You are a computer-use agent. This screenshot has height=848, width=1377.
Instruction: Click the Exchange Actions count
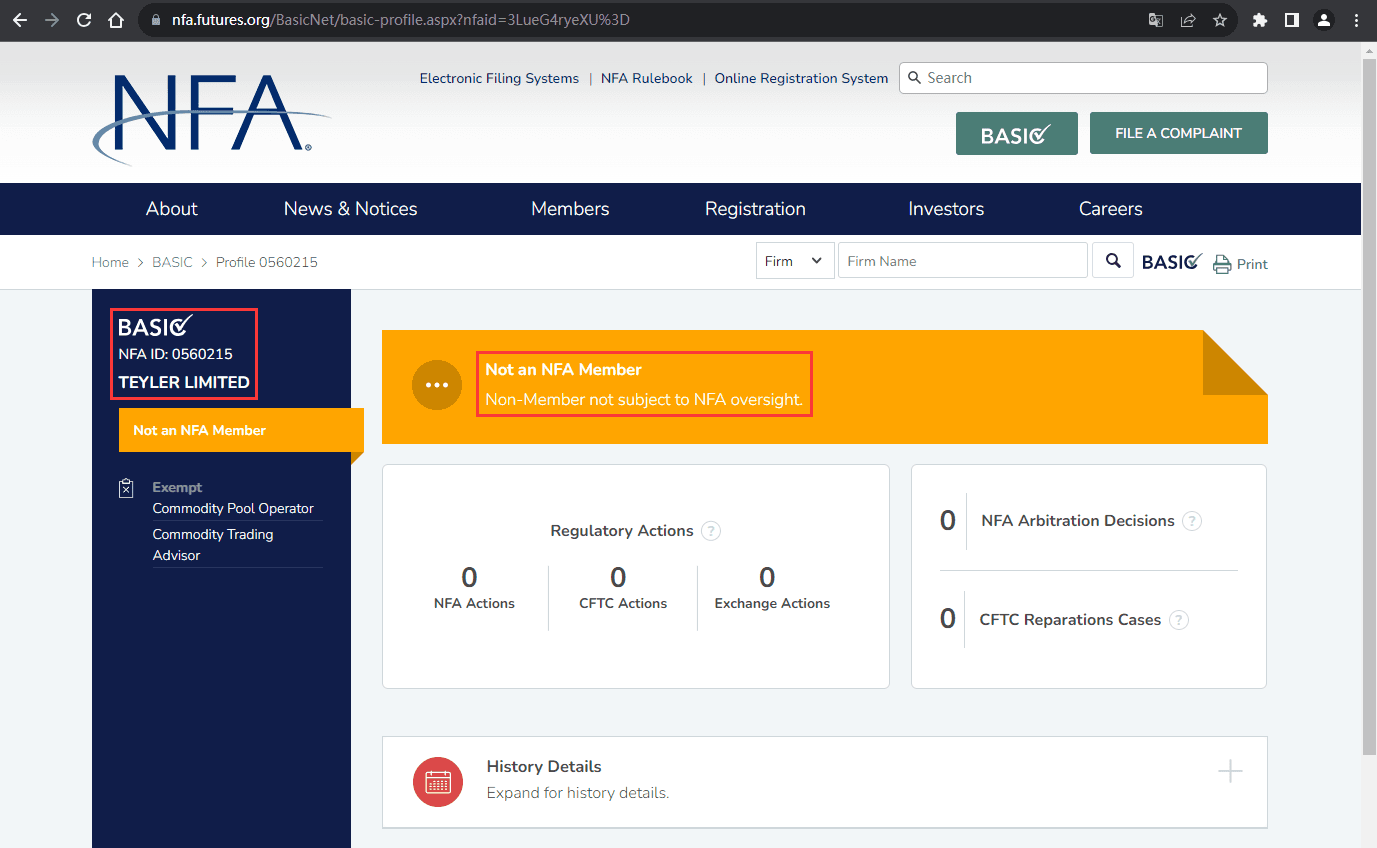click(767, 577)
